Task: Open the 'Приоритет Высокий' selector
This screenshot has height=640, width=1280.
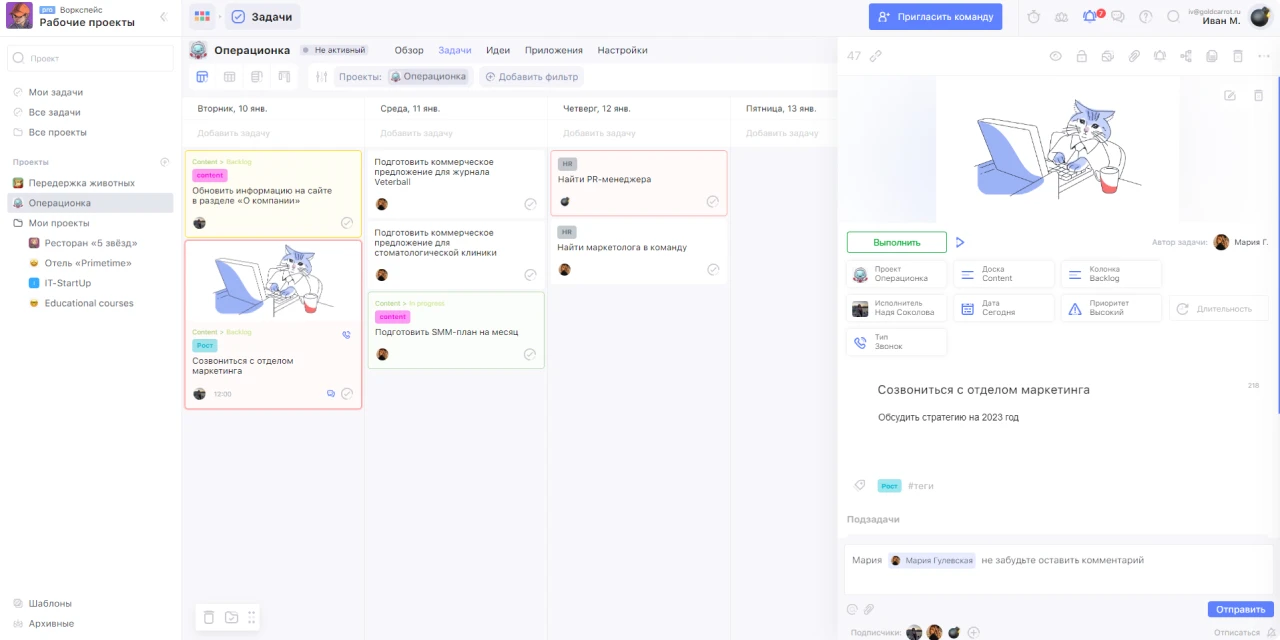Action: pyautogui.click(x=1110, y=308)
